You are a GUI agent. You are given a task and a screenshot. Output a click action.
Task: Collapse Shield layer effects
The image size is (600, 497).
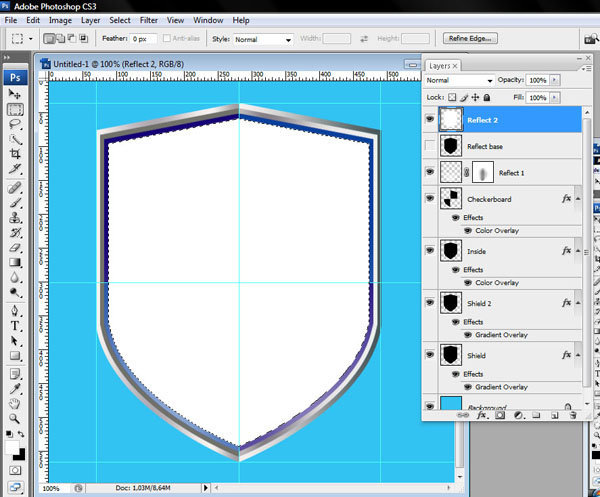(x=578, y=355)
